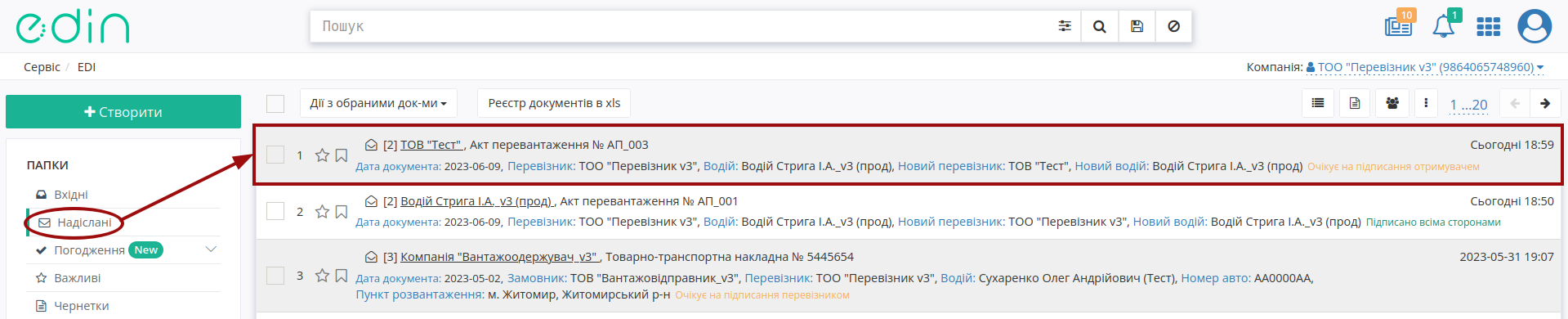
Task: Open the company selector ТОО "Перевізник v3"
Action: 1425,67
